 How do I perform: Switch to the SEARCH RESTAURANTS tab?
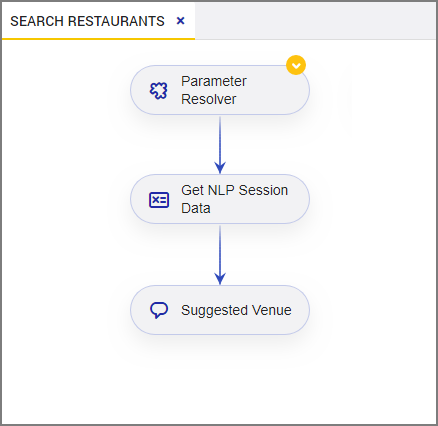(87, 21)
